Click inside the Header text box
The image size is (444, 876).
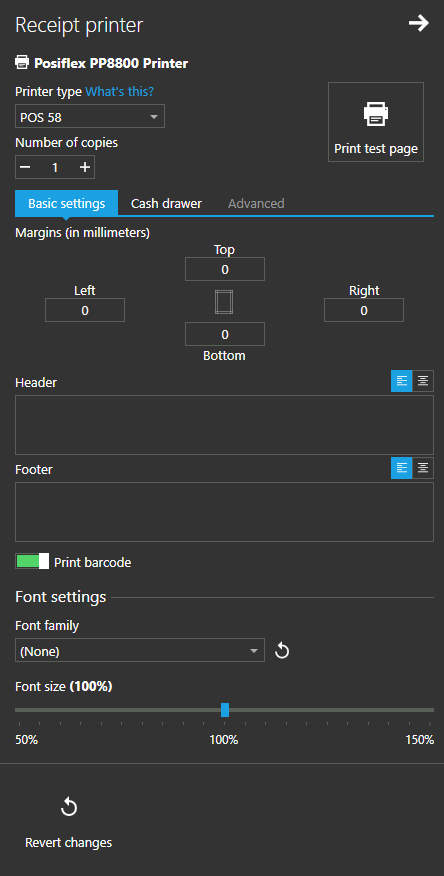pyautogui.click(x=225, y=425)
